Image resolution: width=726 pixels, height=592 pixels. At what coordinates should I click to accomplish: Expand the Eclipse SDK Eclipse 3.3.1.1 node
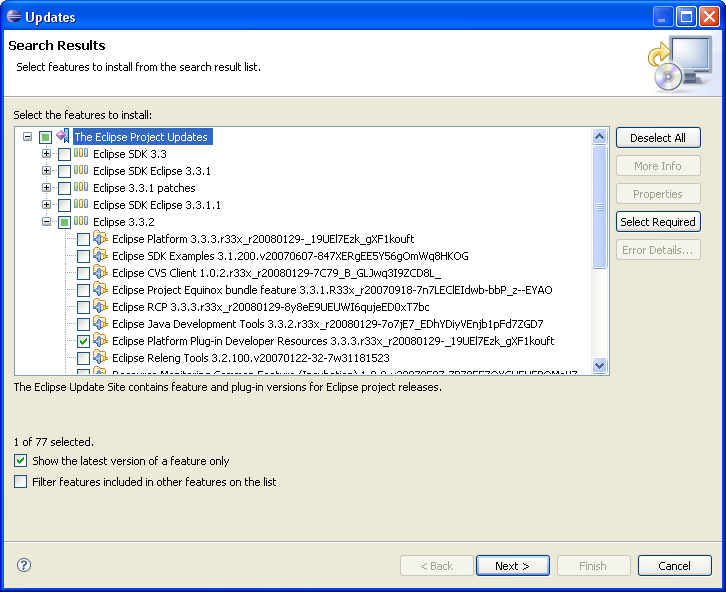point(46,204)
